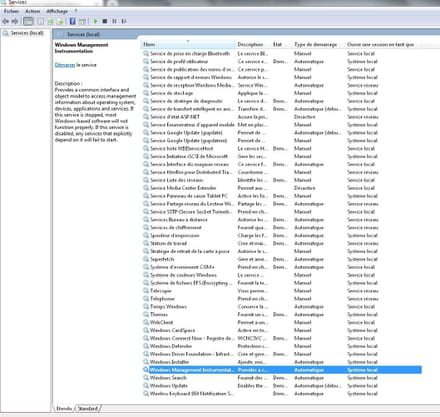The width and height of the screenshot is (440, 417).
Task: Open the Affichage menu
Action: (x=57, y=11)
